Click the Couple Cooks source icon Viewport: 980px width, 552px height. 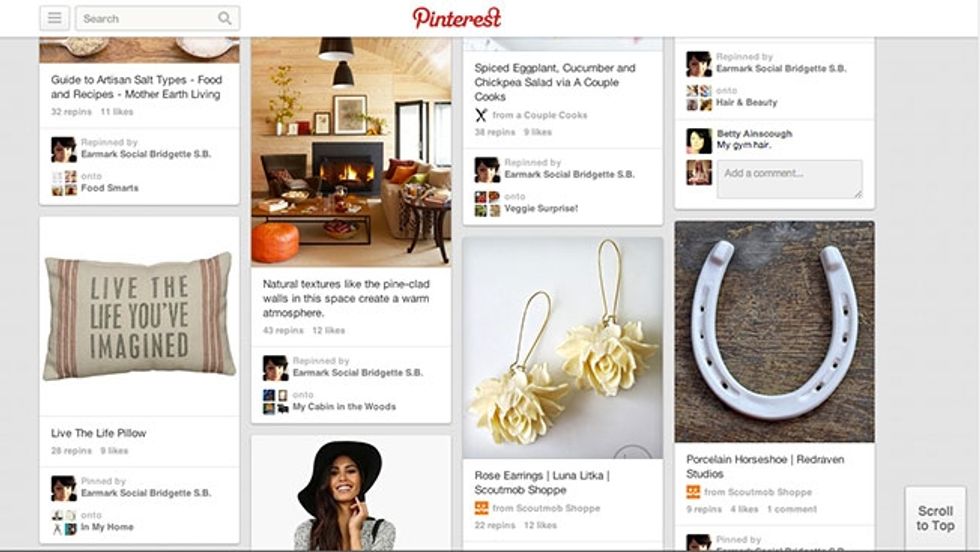481,115
